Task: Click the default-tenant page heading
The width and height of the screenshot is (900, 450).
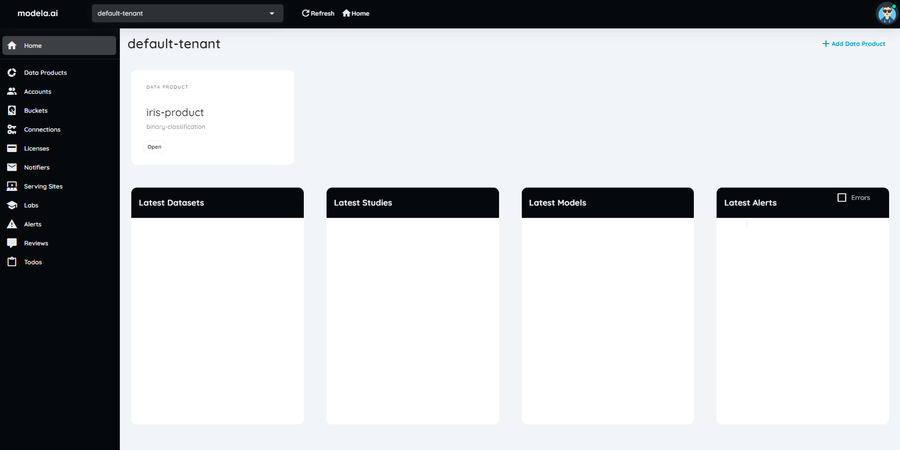Action: [174, 44]
